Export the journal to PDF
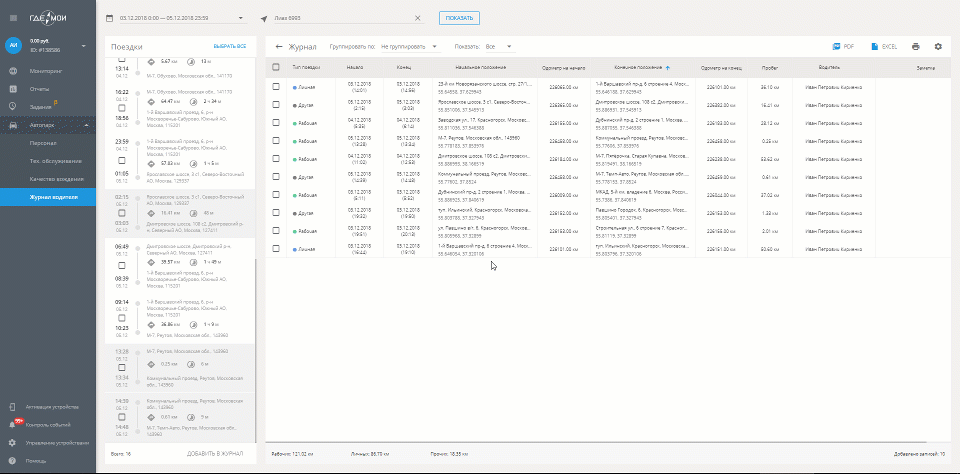 coord(843,47)
